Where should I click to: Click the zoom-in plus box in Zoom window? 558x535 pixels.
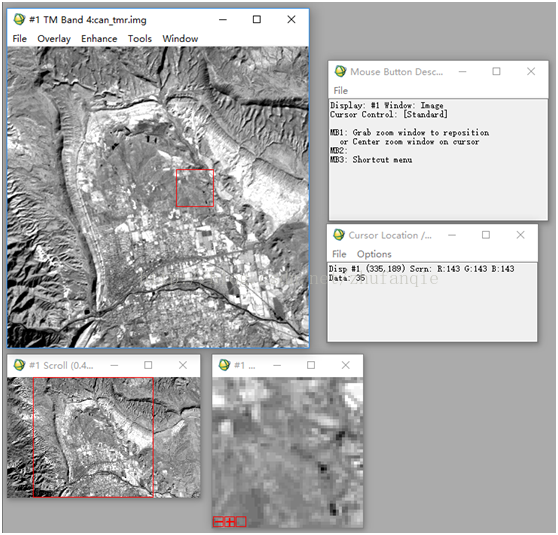pos(230,522)
